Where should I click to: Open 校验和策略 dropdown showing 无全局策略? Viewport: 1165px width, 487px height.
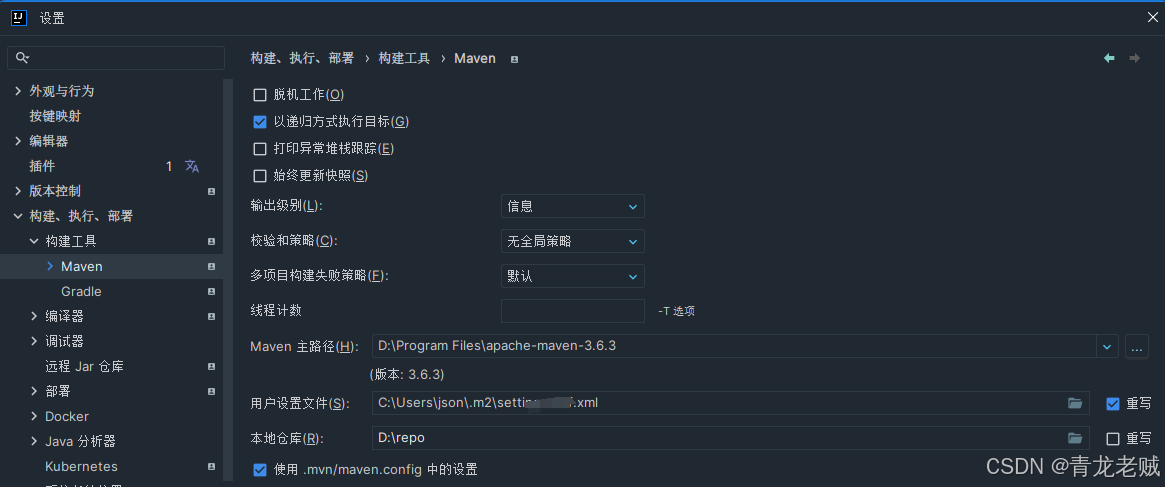tap(573, 241)
